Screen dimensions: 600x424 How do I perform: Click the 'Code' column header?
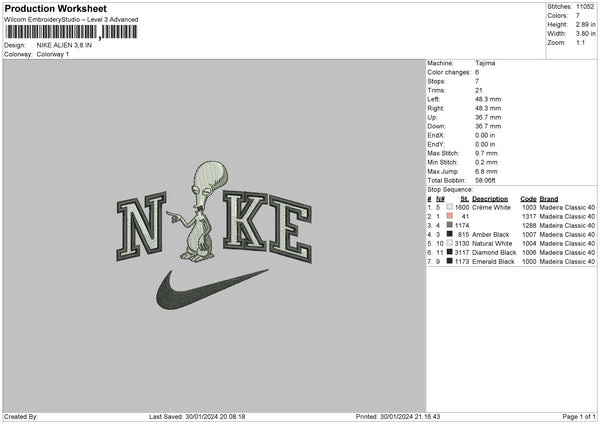click(528, 199)
